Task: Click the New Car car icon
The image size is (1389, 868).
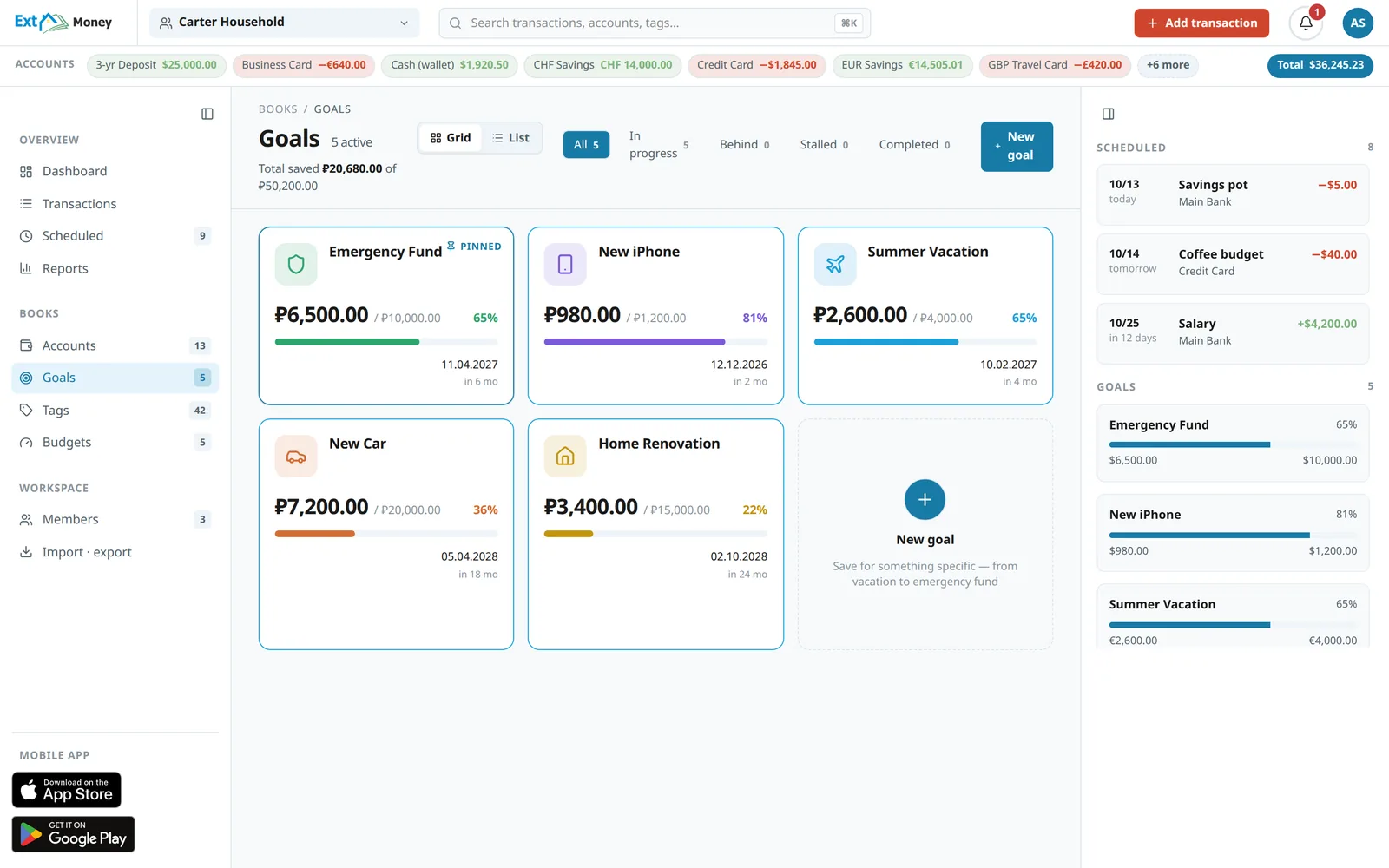Action: click(x=296, y=457)
